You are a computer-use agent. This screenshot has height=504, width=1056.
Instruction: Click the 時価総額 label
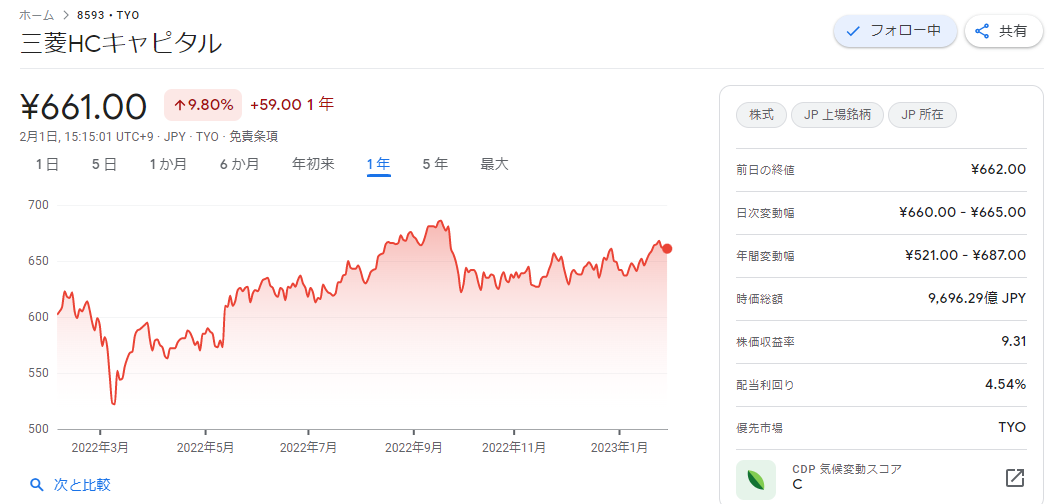click(760, 299)
